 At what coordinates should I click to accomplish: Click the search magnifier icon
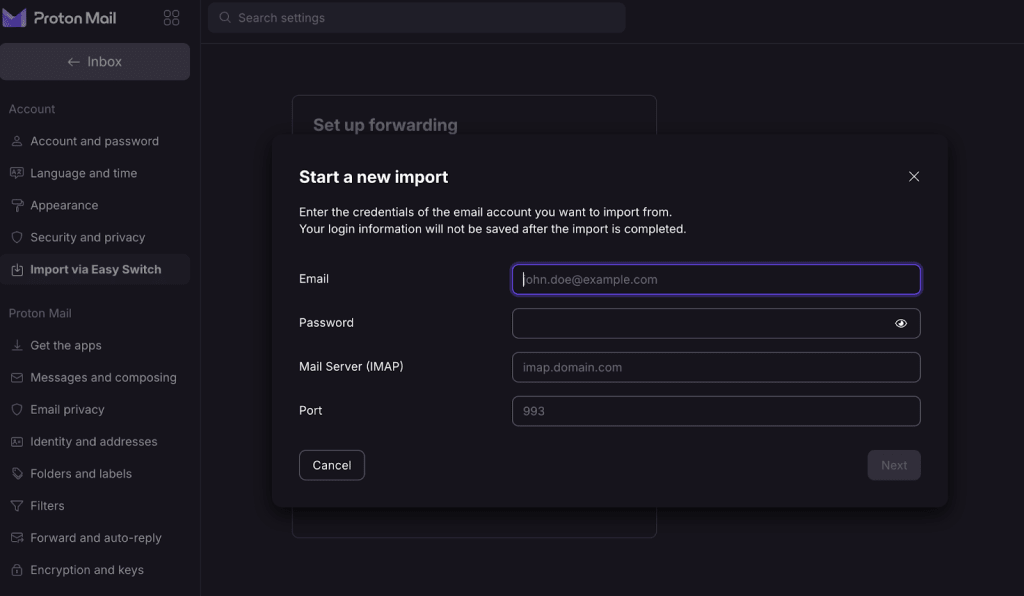click(225, 18)
